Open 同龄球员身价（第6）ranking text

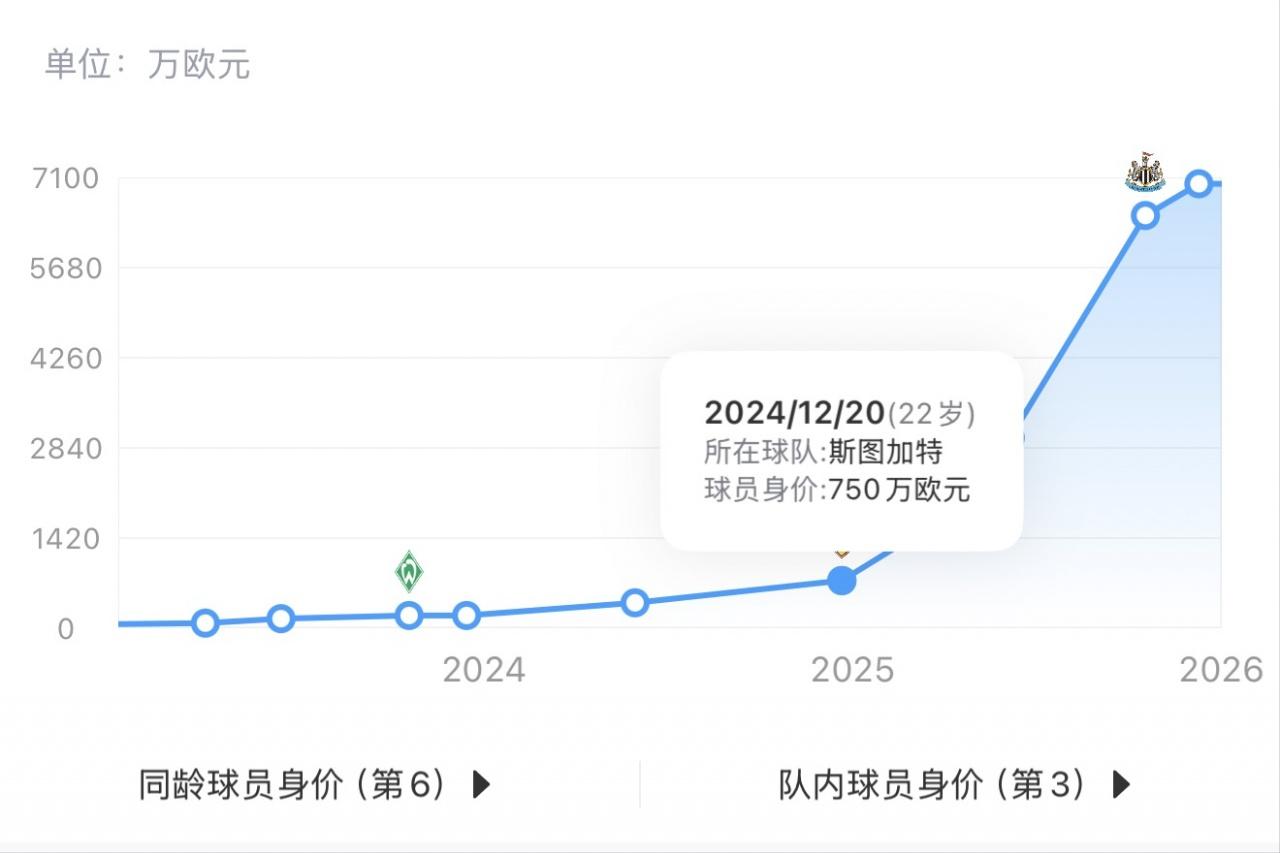[292, 785]
